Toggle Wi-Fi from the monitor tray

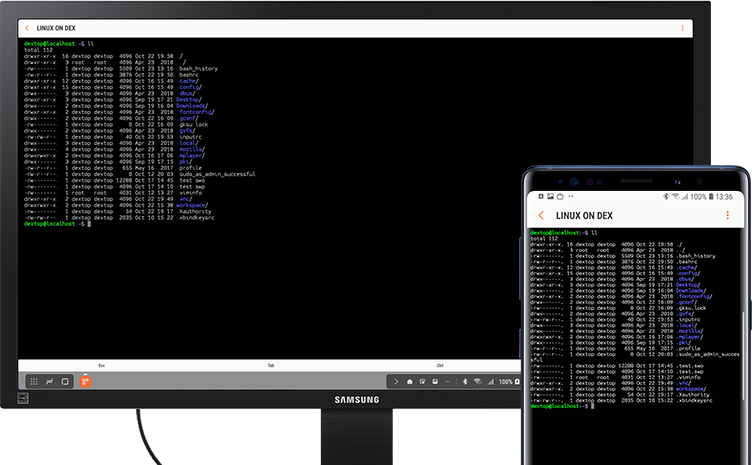tap(478, 382)
